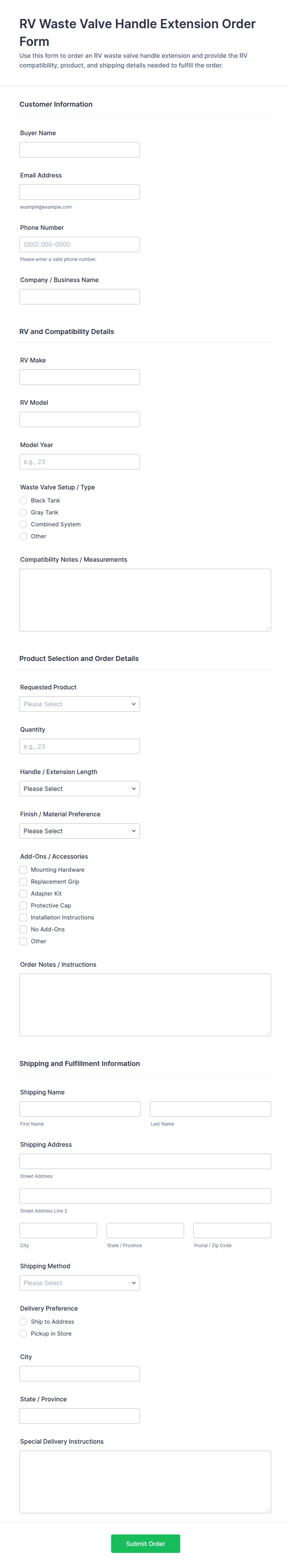Focus the Email Address input
The height and width of the screenshot is (1568, 288).
click(80, 192)
